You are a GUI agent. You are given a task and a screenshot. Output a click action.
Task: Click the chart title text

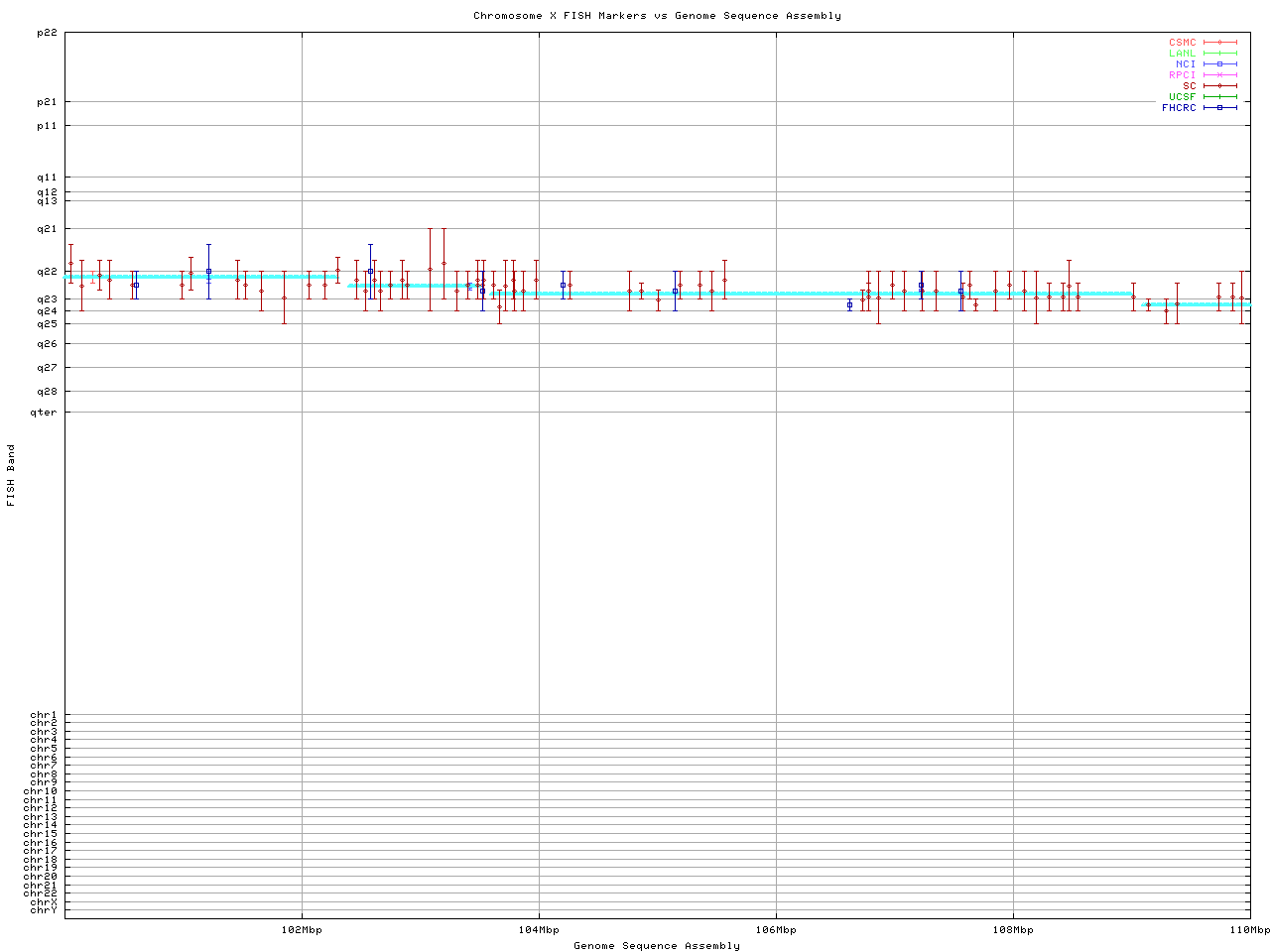tap(657, 16)
